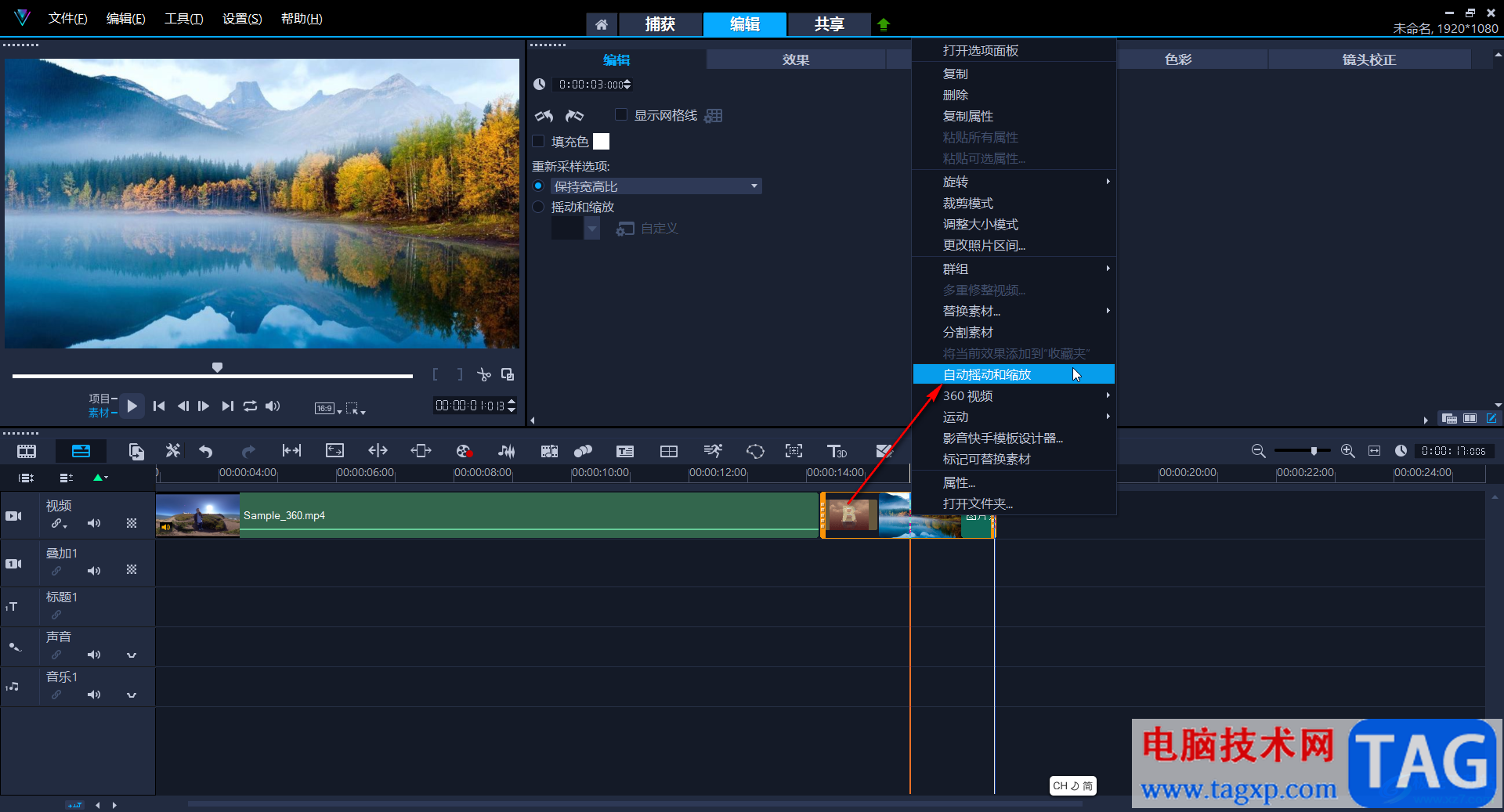
Task: Expand the rotate submenu
Action: [1014, 182]
